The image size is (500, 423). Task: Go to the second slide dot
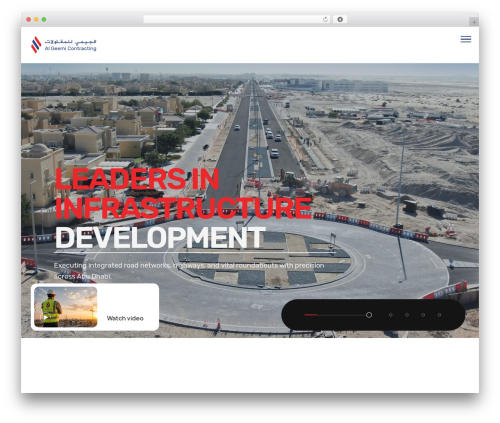(x=391, y=315)
